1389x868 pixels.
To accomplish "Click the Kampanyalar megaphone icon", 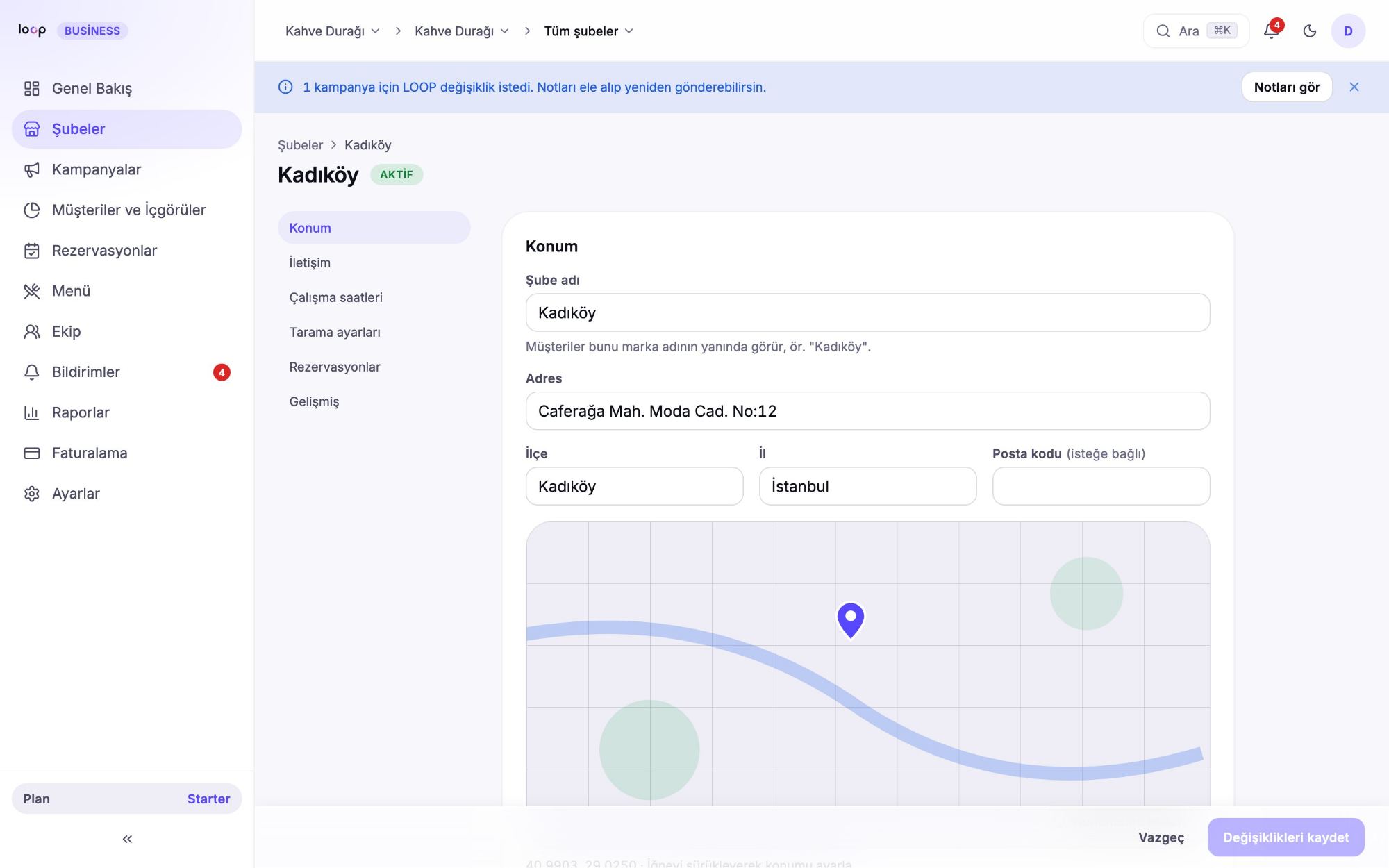I will point(32,169).
